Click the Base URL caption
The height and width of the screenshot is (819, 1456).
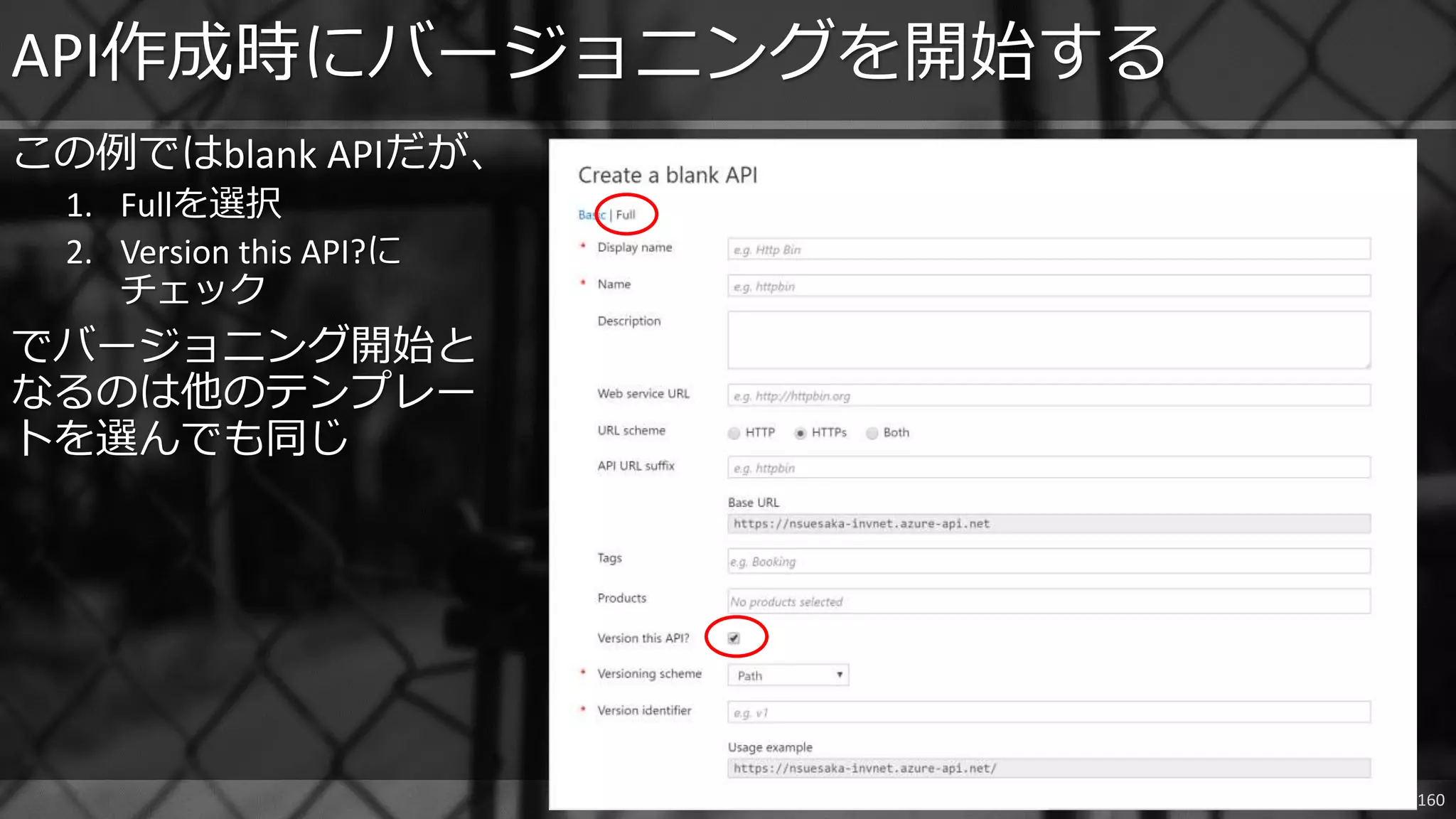pos(754,503)
